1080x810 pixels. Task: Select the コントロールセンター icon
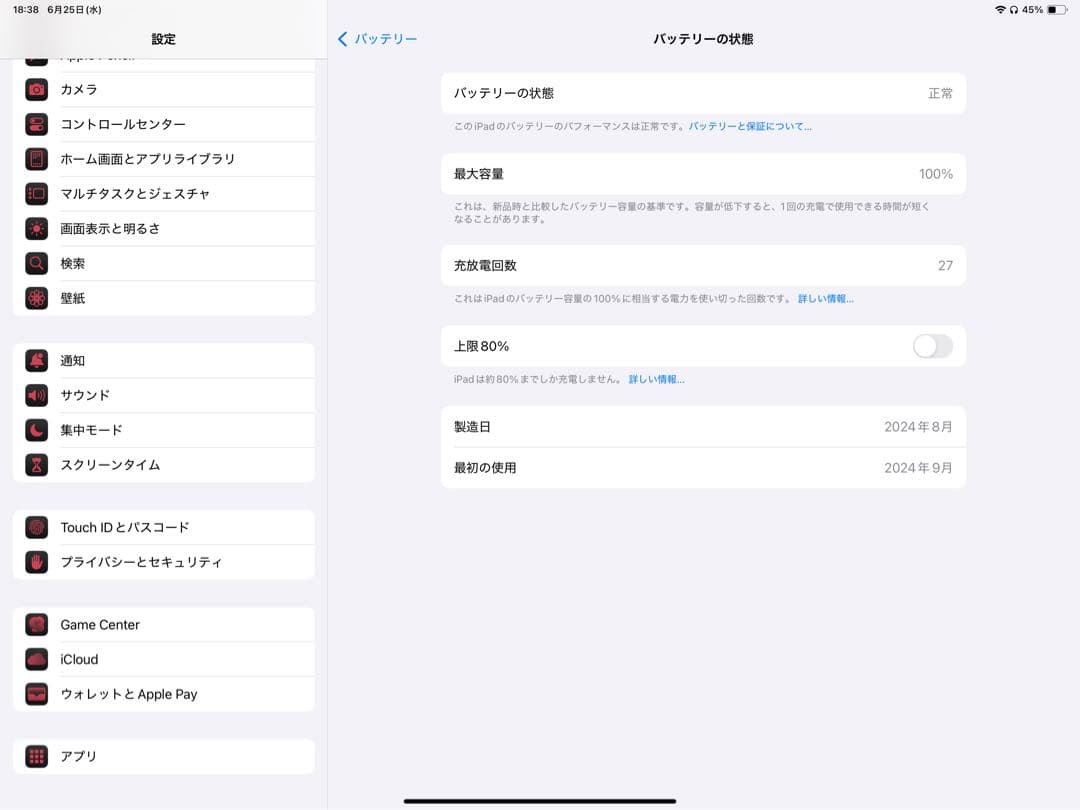[37, 124]
